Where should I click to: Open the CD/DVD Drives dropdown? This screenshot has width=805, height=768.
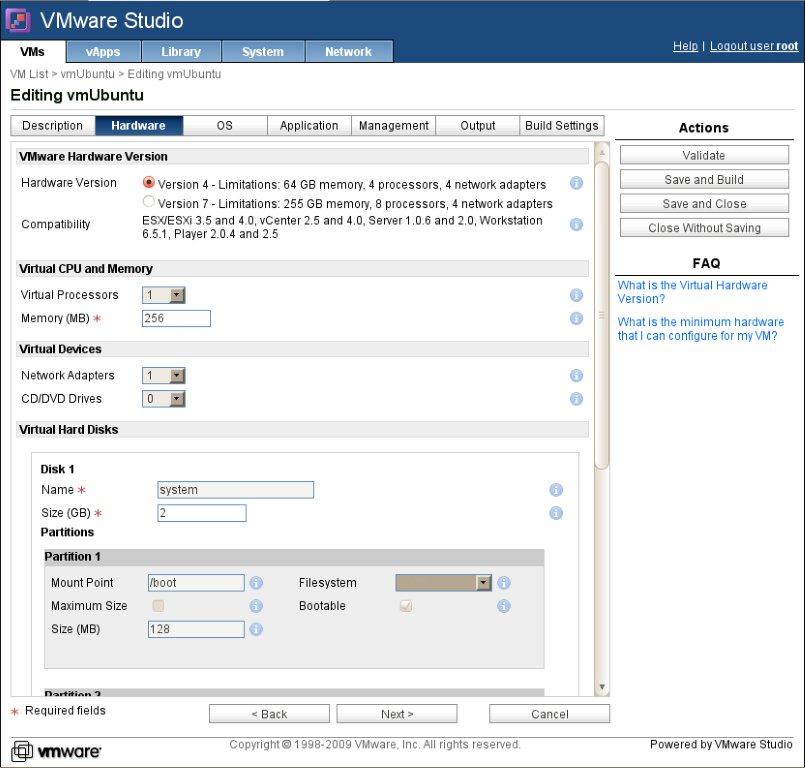[x=164, y=399]
